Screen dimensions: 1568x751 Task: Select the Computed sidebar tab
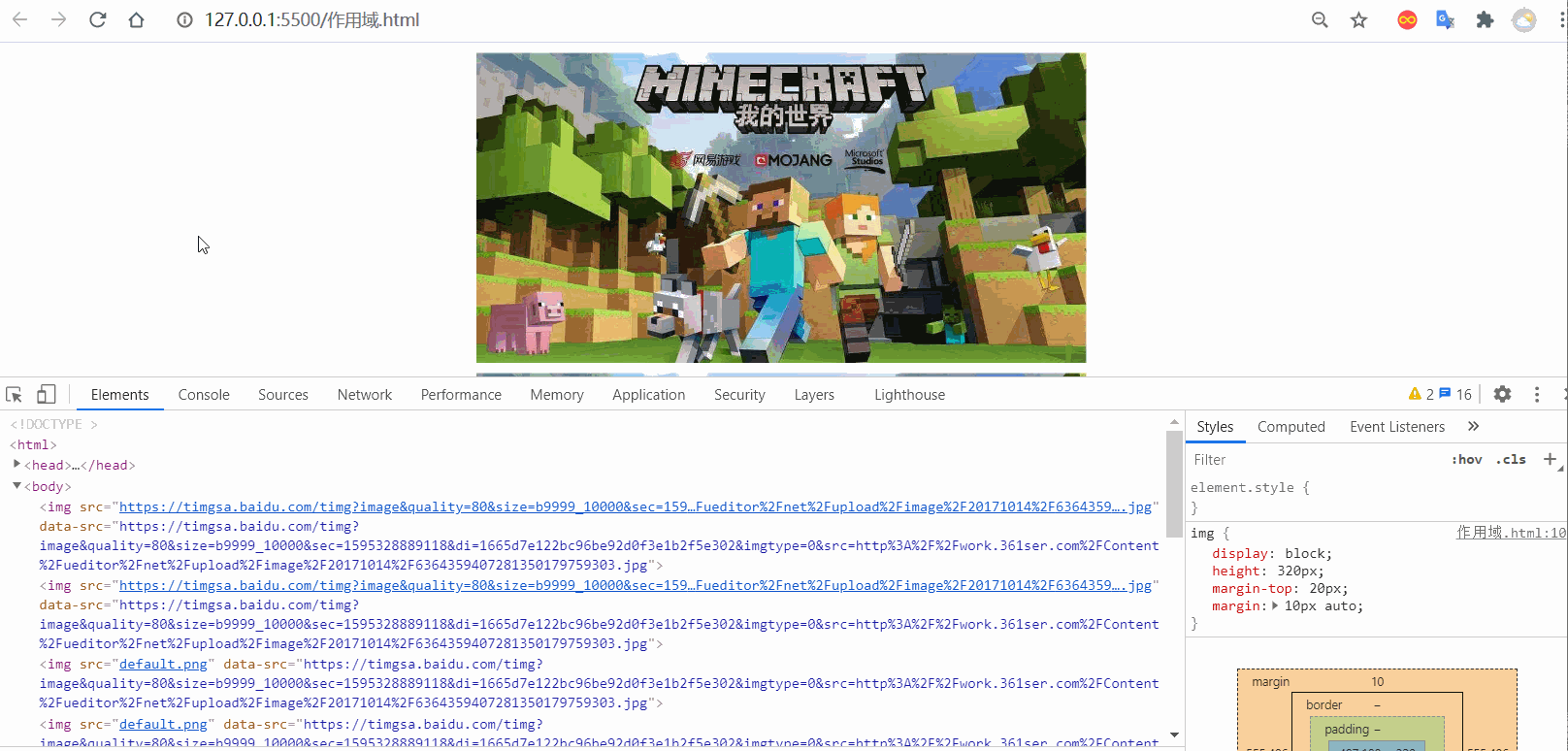point(1290,427)
